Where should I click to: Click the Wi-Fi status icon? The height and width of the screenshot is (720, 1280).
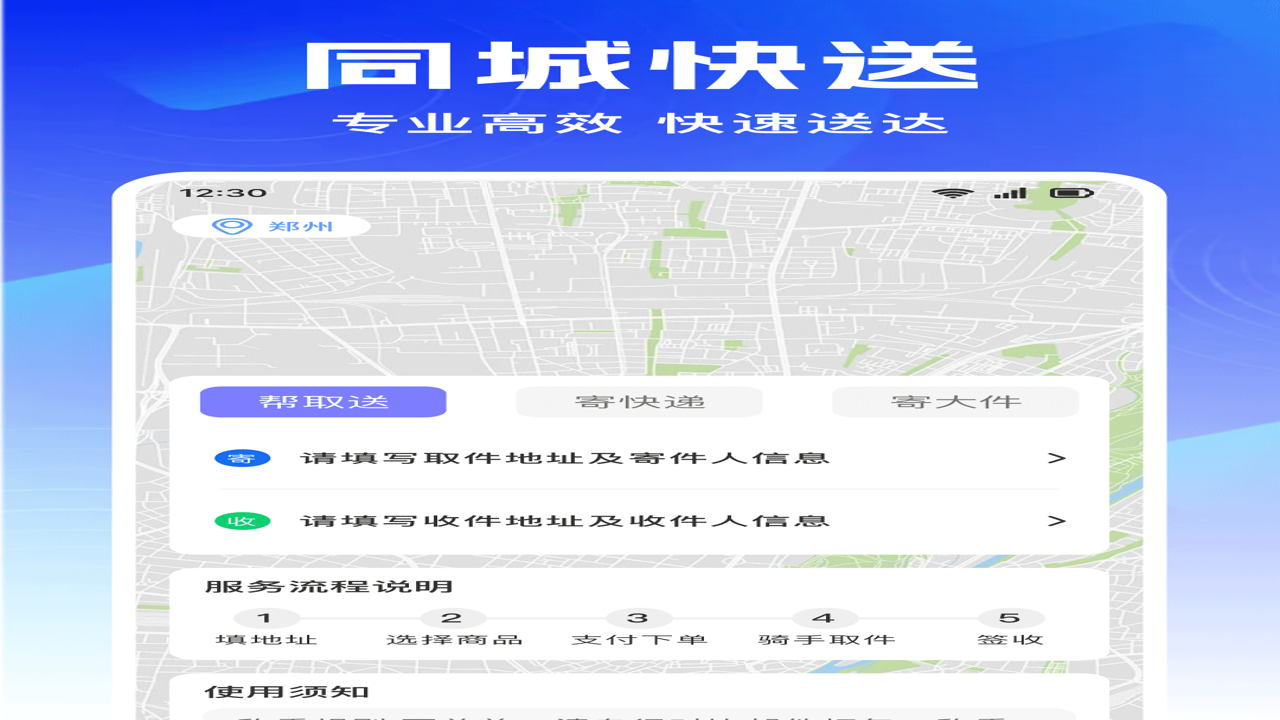tap(952, 193)
